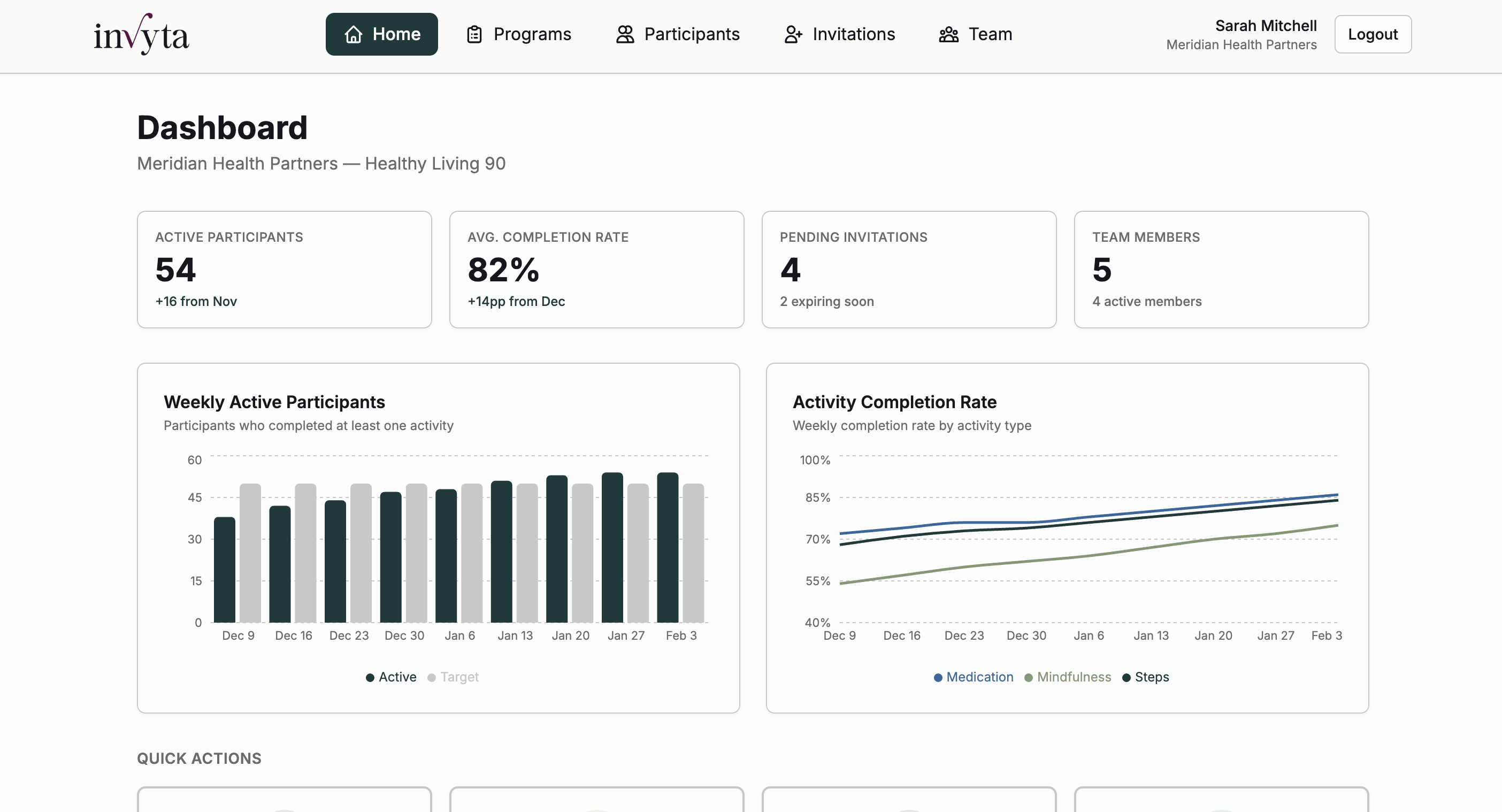The width and height of the screenshot is (1502, 812).
Task: Click the dark Active bar for Jan 6
Action: pos(446,556)
